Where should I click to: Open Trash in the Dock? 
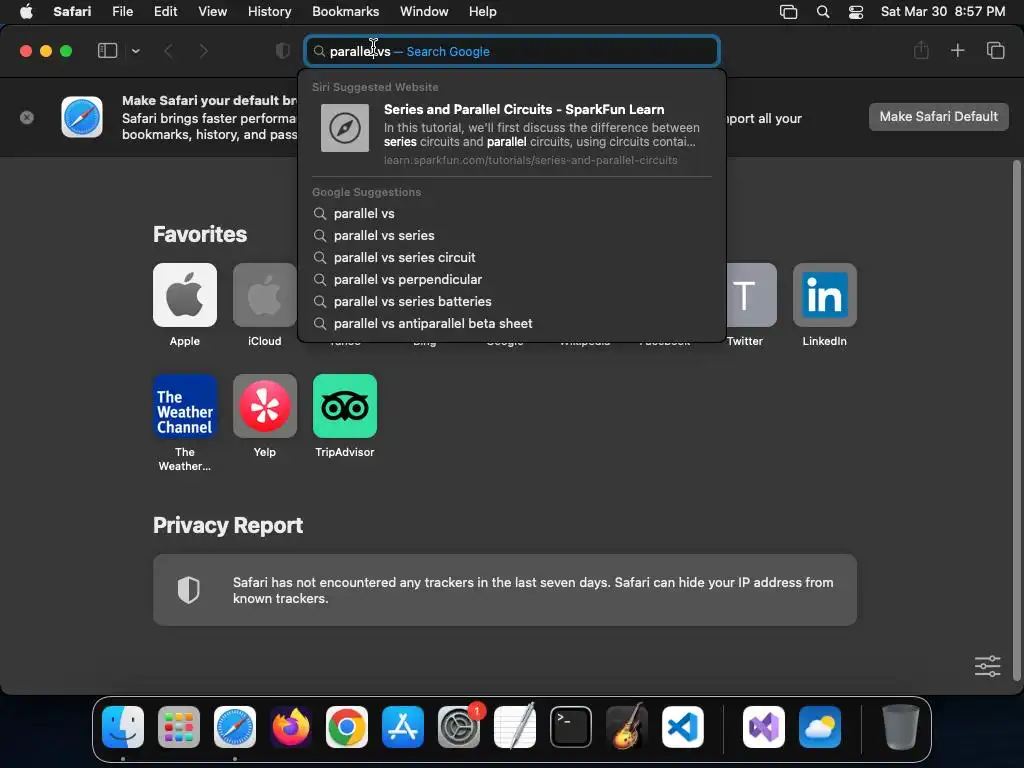tap(901, 727)
